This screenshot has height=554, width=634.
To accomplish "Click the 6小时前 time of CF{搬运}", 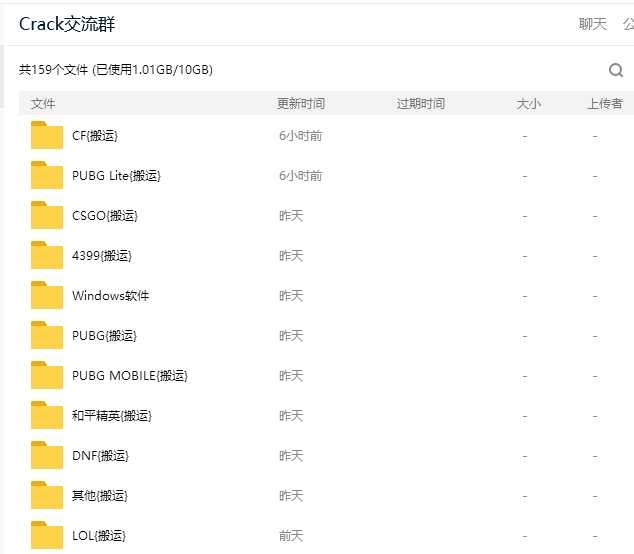I will point(300,135).
